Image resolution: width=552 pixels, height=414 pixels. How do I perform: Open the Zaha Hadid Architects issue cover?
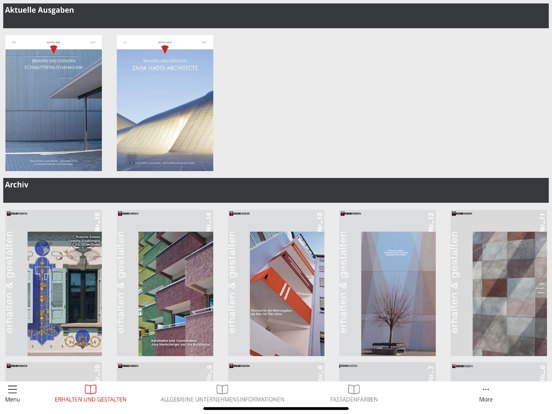click(x=165, y=103)
